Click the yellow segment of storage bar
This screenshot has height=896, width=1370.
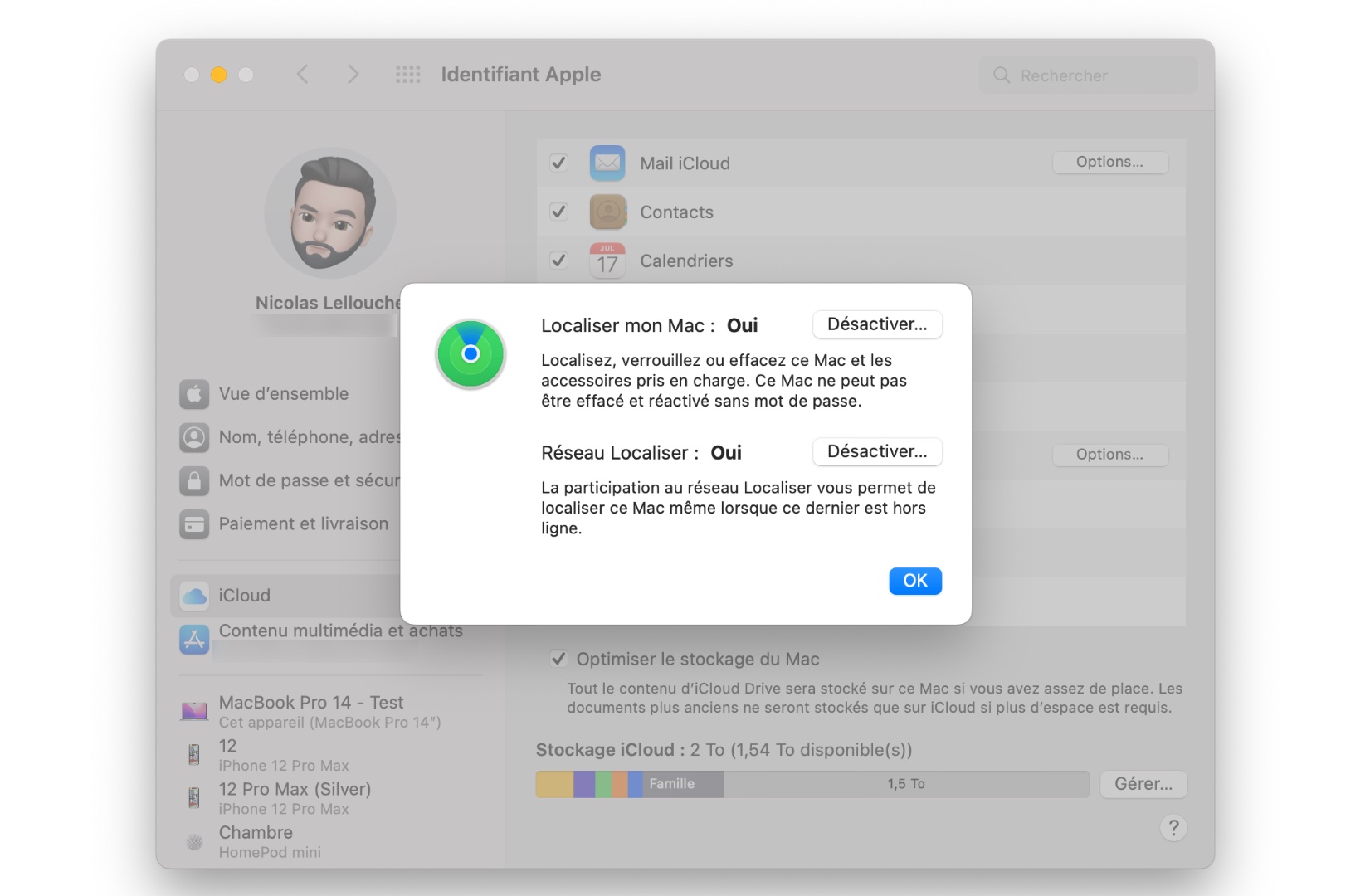click(x=554, y=784)
